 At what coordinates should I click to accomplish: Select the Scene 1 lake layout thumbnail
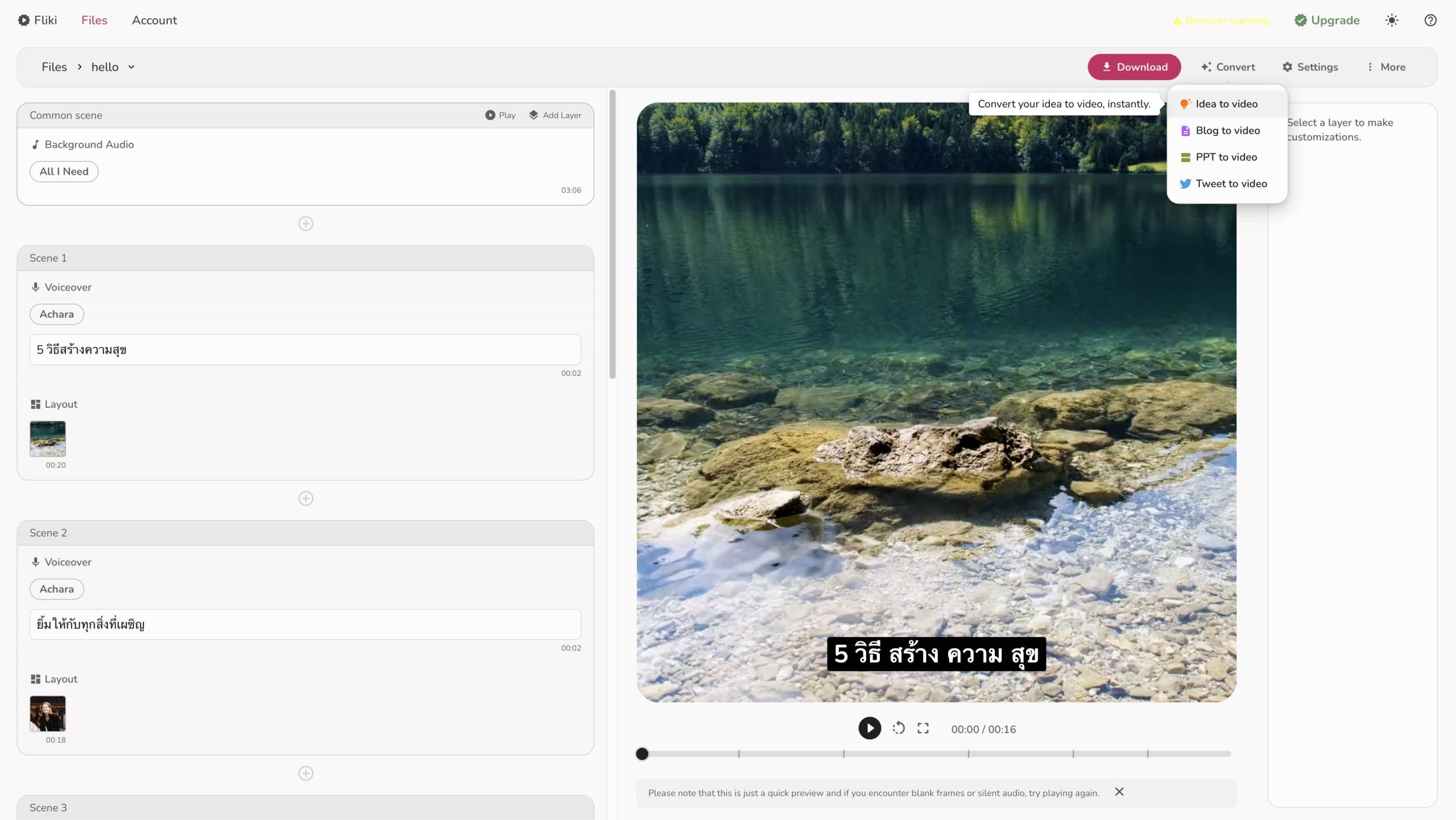(48, 438)
